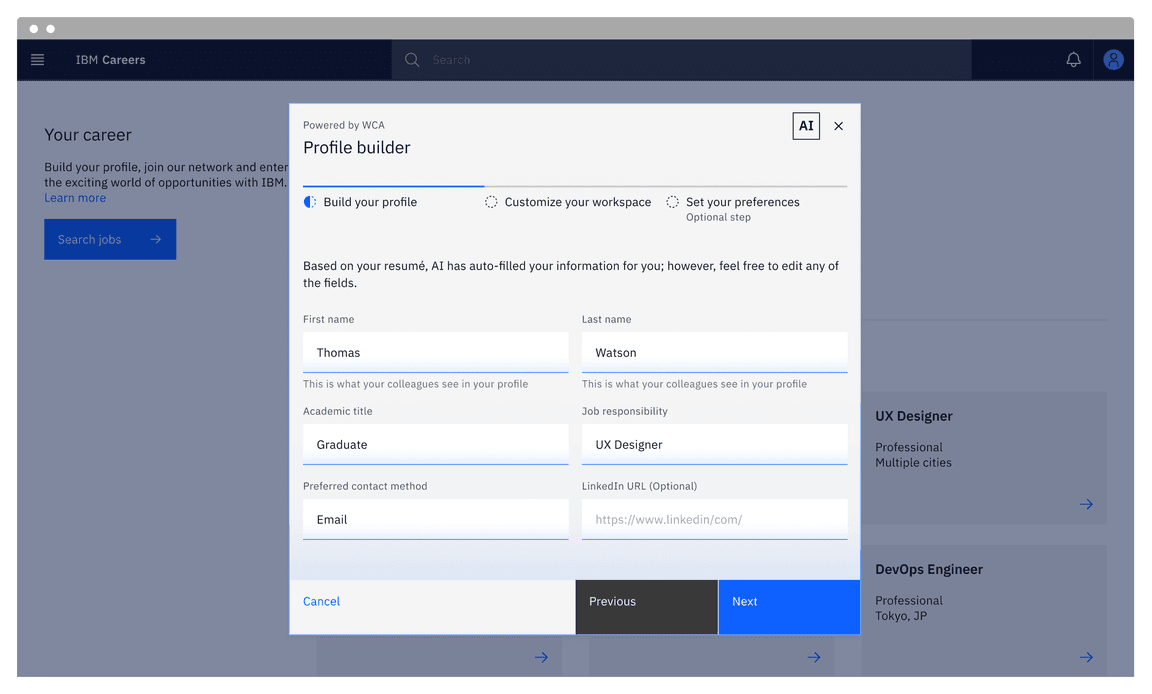Image resolution: width=1152 pixels, height=694 pixels.
Task: Click the Learn more link
Action: tap(75, 197)
